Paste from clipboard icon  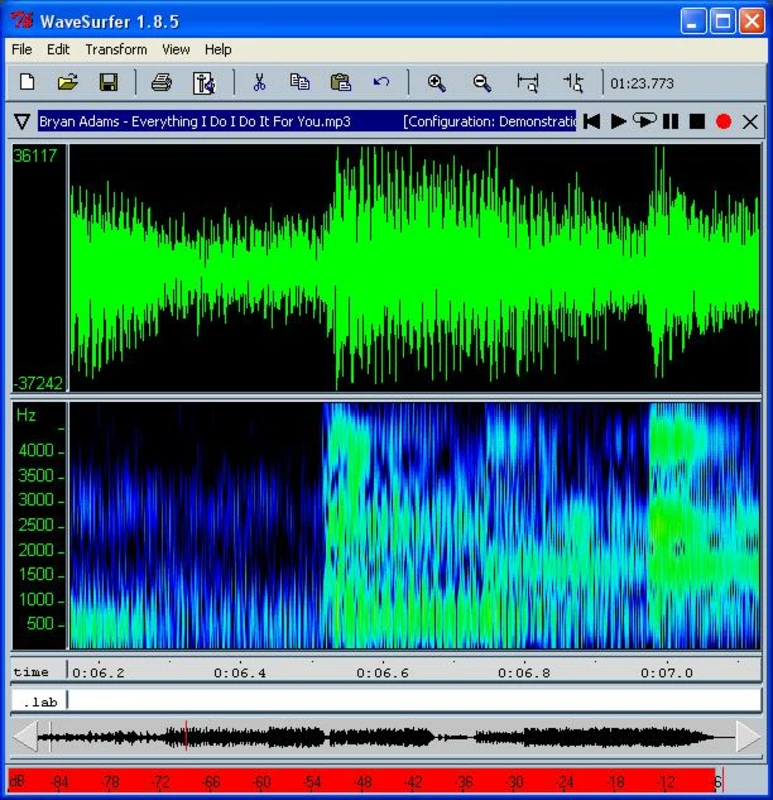pyautogui.click(x=340, y=82)
